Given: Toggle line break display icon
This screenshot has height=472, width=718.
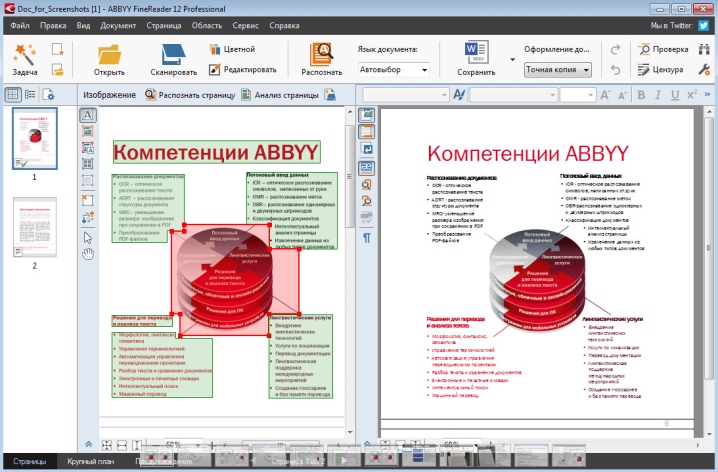Looking at the screenshot, I should click(366, 149).
